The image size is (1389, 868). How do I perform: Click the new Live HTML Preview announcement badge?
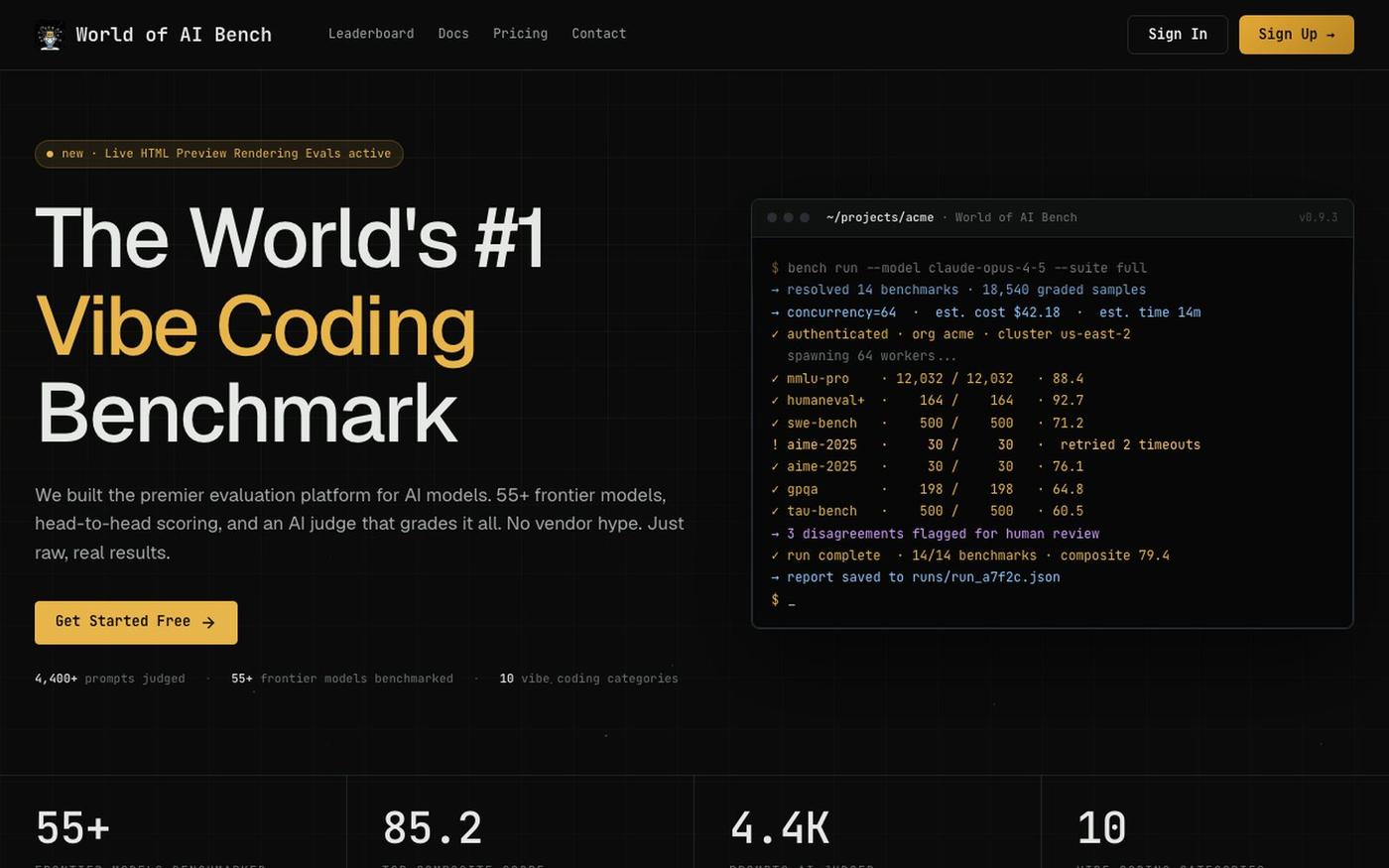[219, 154]
